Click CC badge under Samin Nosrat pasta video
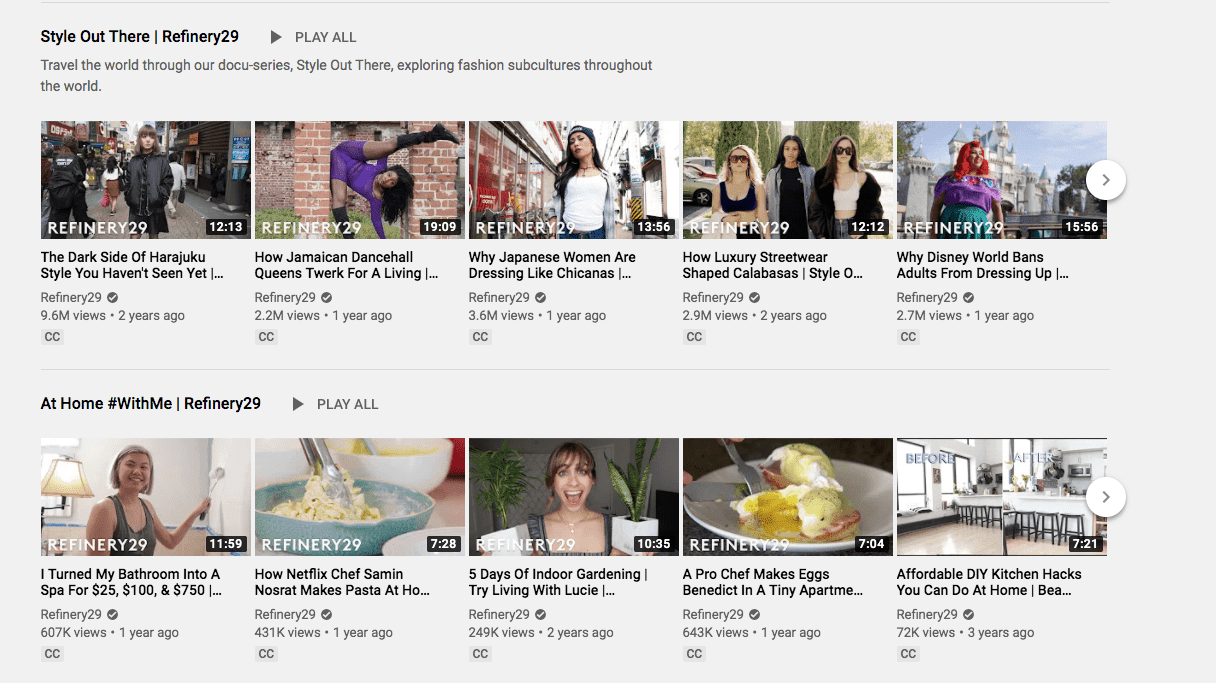 pyautogui.click(x=267, y=654)
